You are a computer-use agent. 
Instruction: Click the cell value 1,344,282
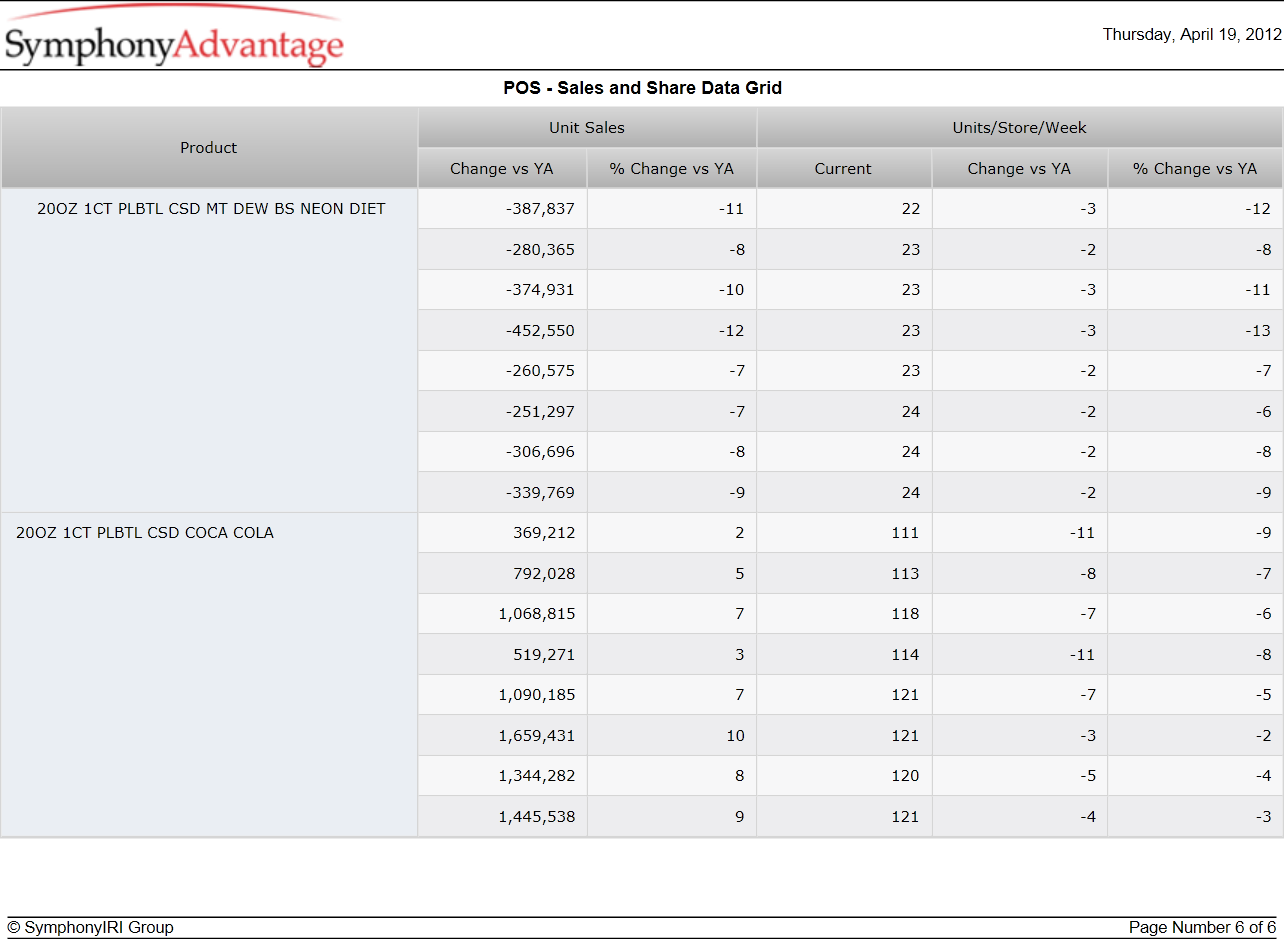(537, 776)
